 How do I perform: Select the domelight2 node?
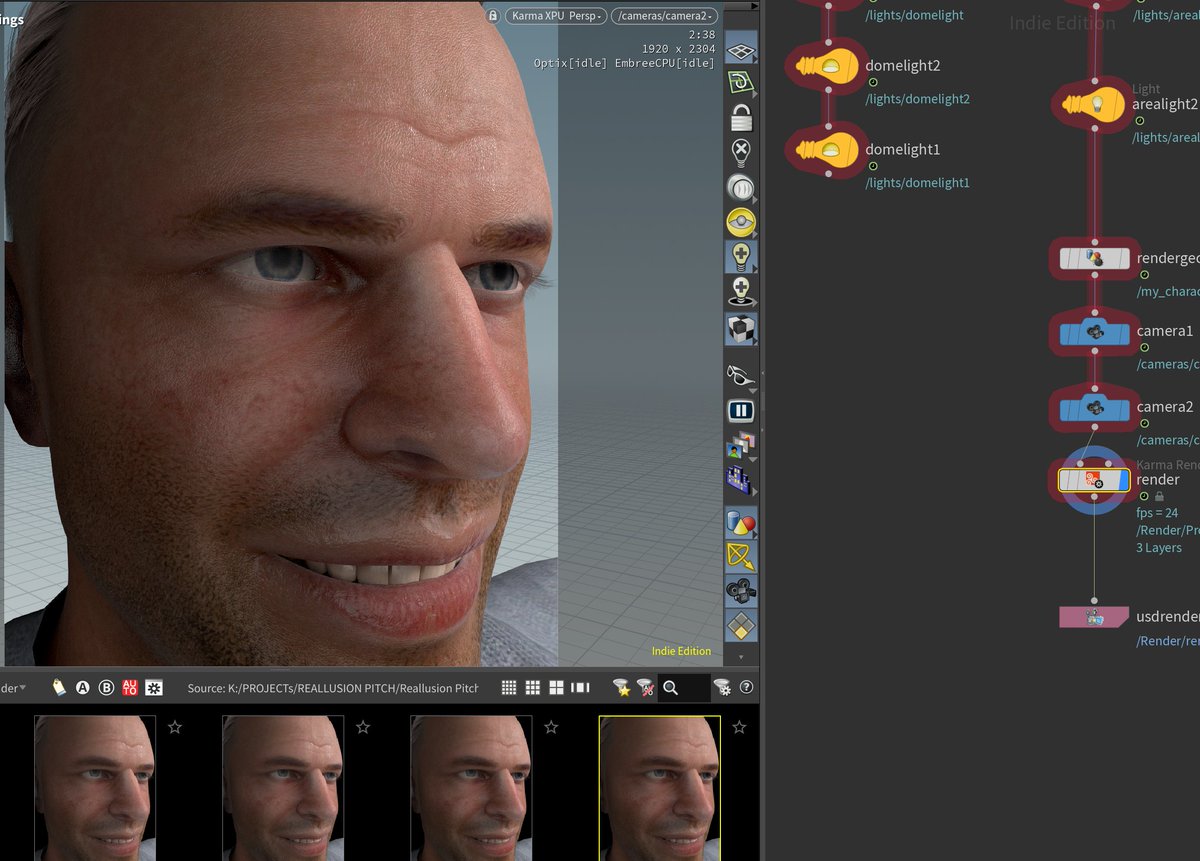pos(828,67)
